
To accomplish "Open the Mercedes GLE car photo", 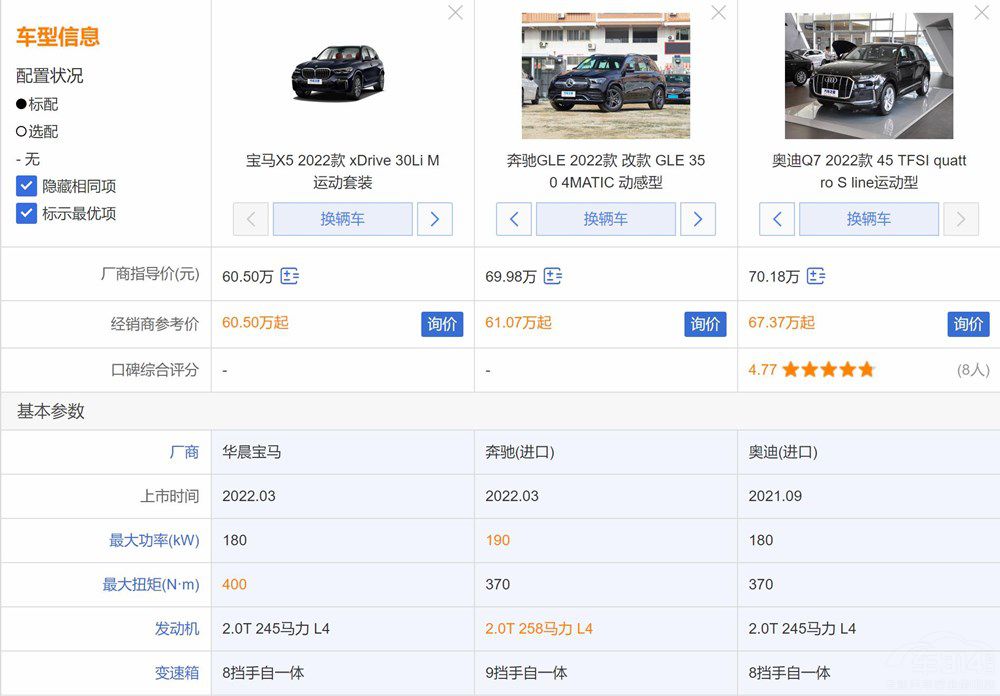I will click(x=605, y=76).
